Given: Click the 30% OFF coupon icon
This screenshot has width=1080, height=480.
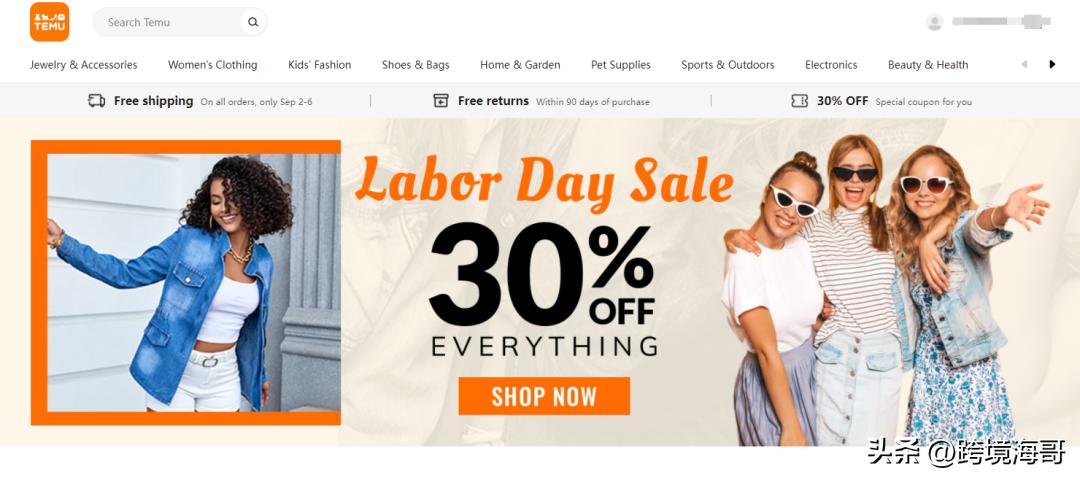Looking at the screenshot, I should (x=799, y=101).
